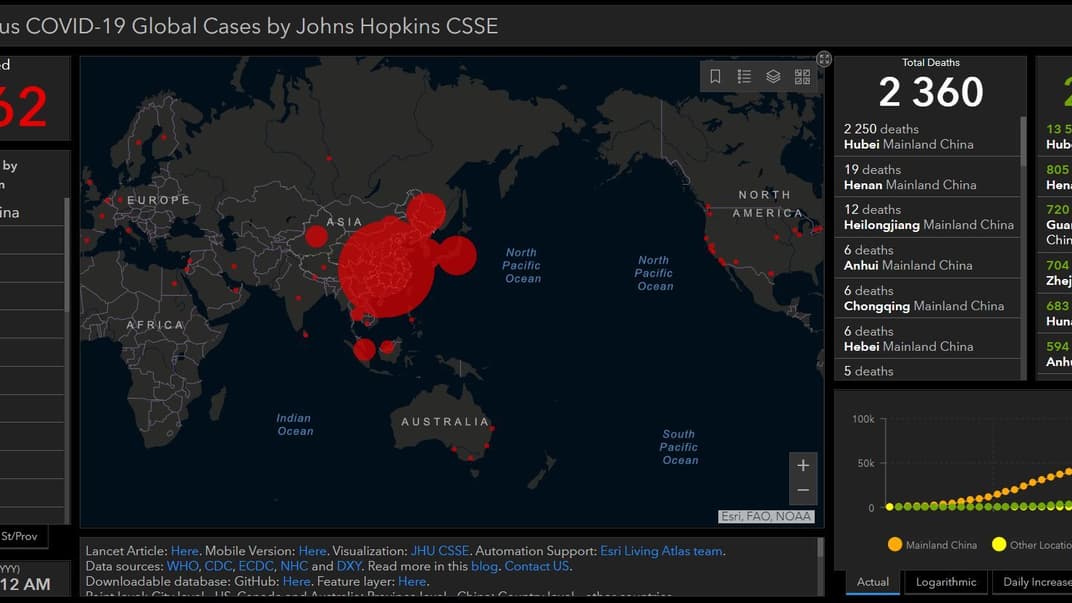Open the JHU CSSE visualization link
1072x603 pixels.
(x=439, y=551)
